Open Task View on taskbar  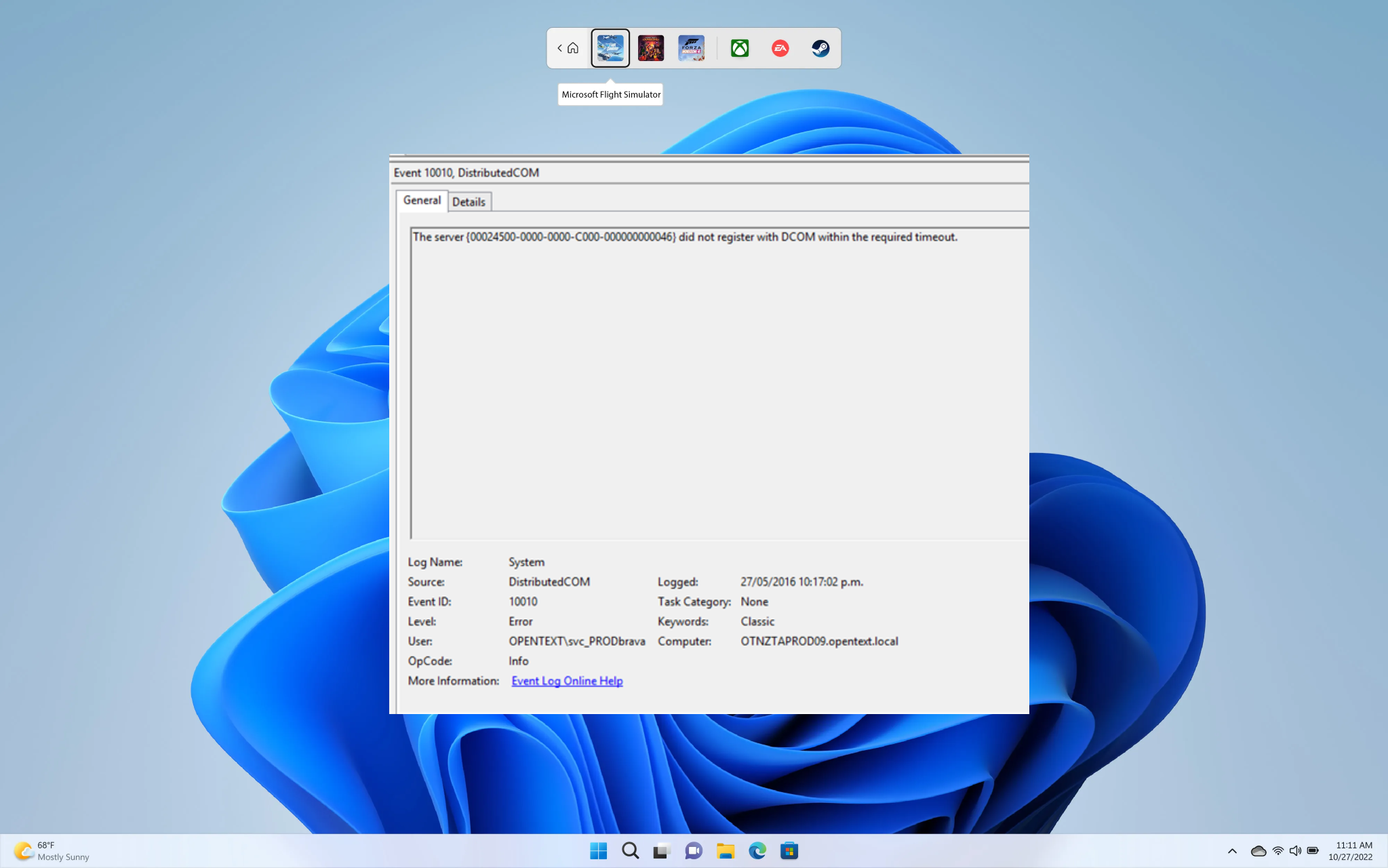(x=662, y=850)
